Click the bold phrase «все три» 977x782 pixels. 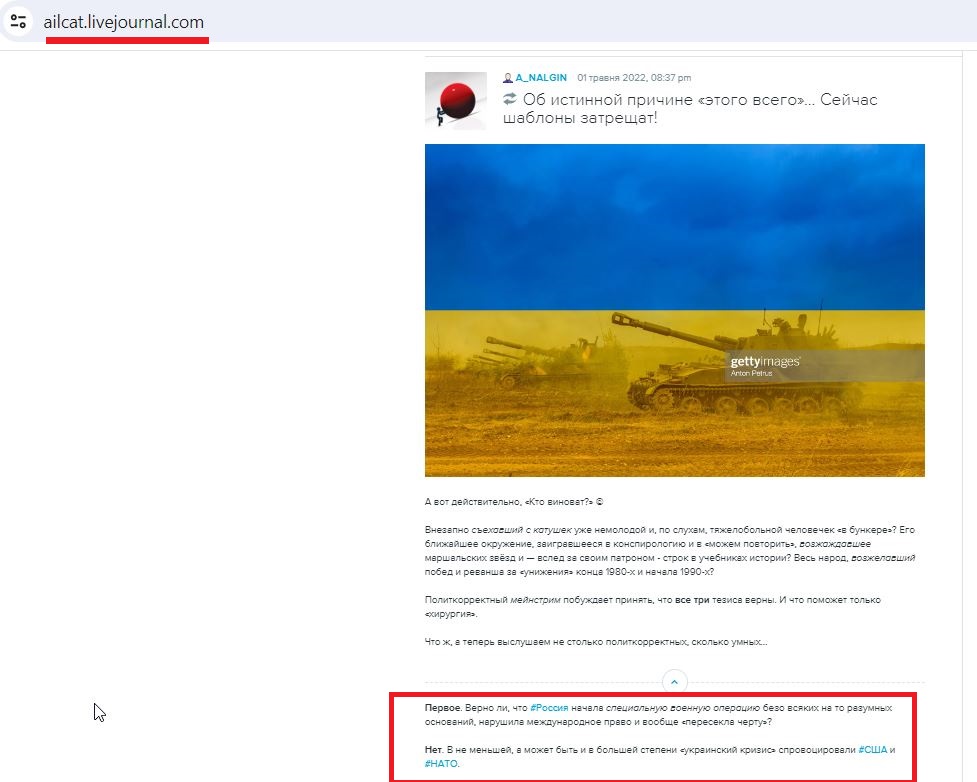click(692, 600)
